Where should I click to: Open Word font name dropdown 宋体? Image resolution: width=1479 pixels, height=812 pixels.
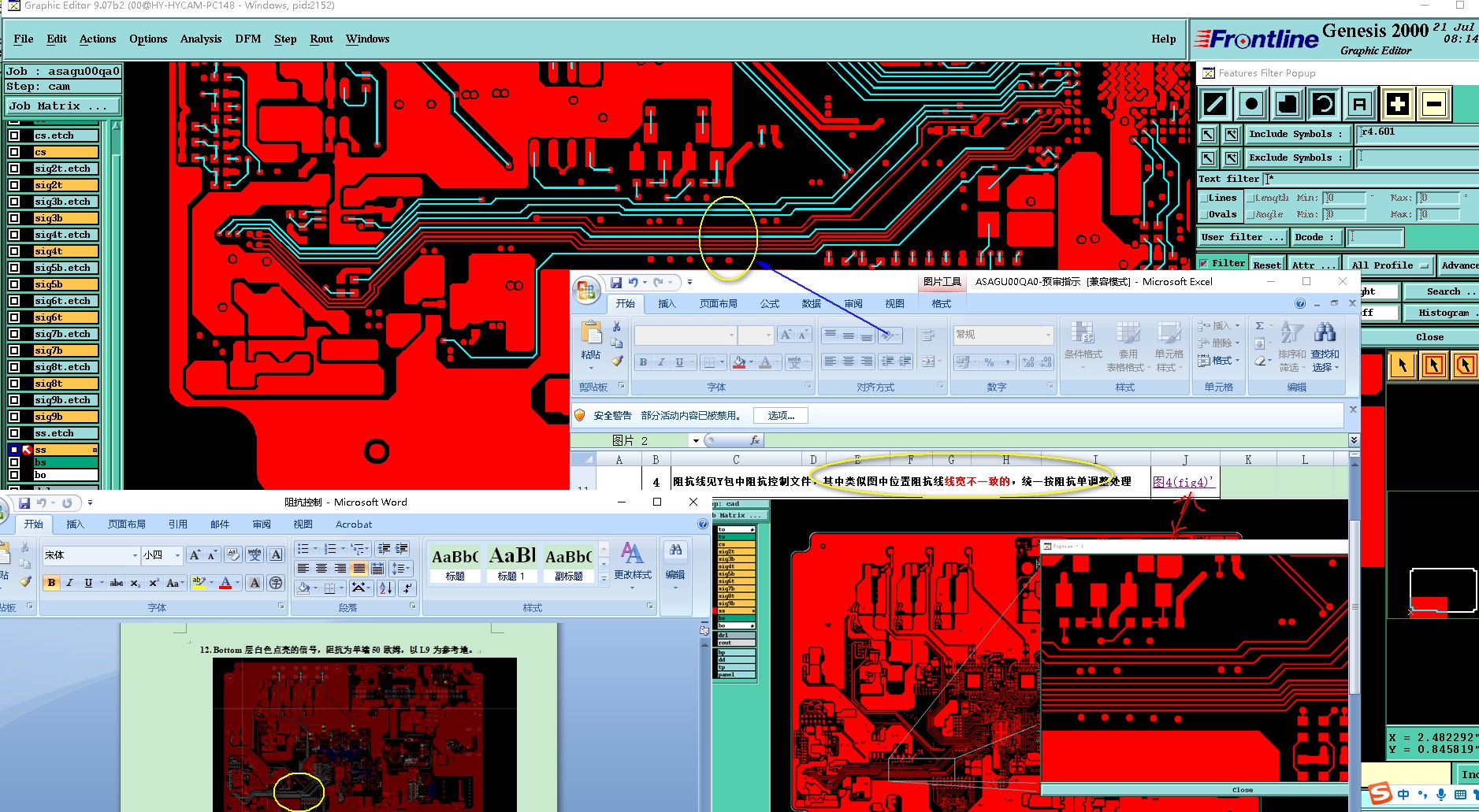(135, 555)
